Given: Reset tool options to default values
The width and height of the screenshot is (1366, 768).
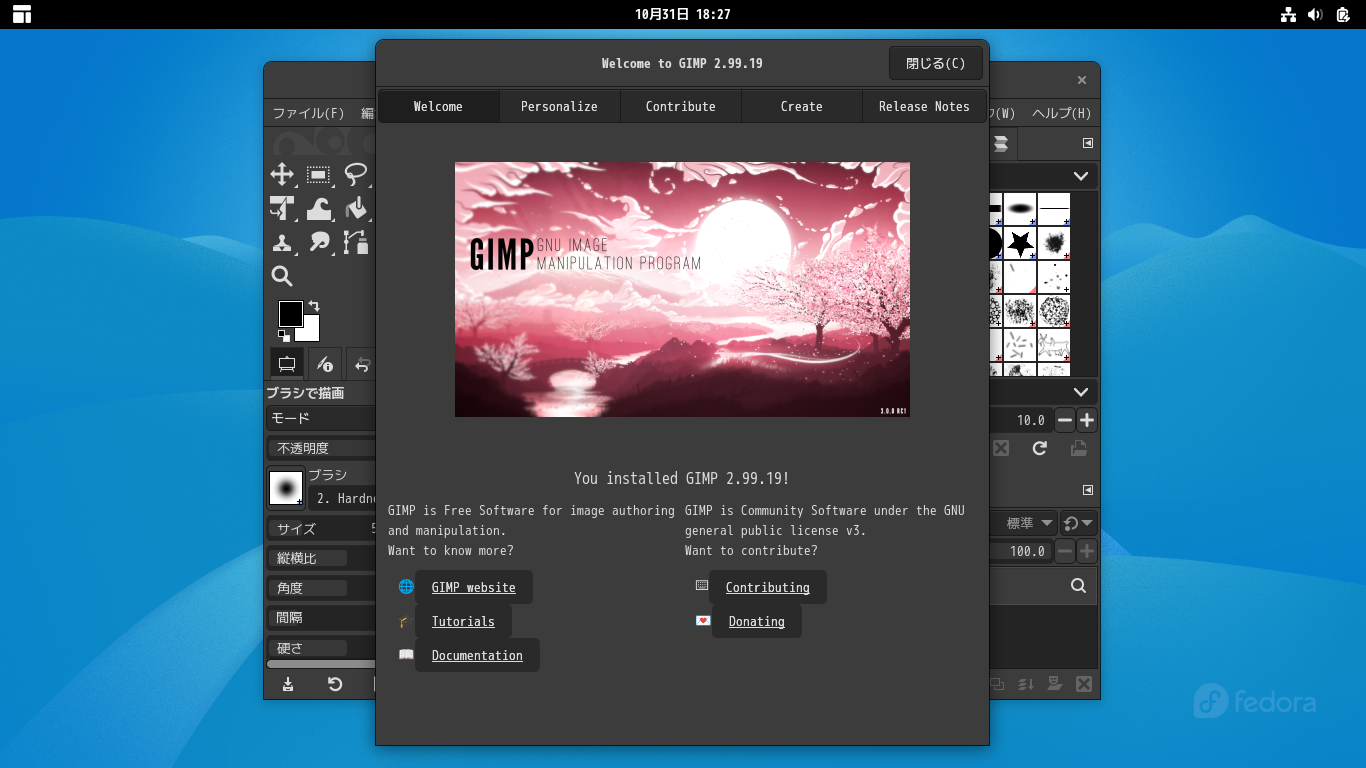Looking at the screenshot, I should tap(335, 684).
